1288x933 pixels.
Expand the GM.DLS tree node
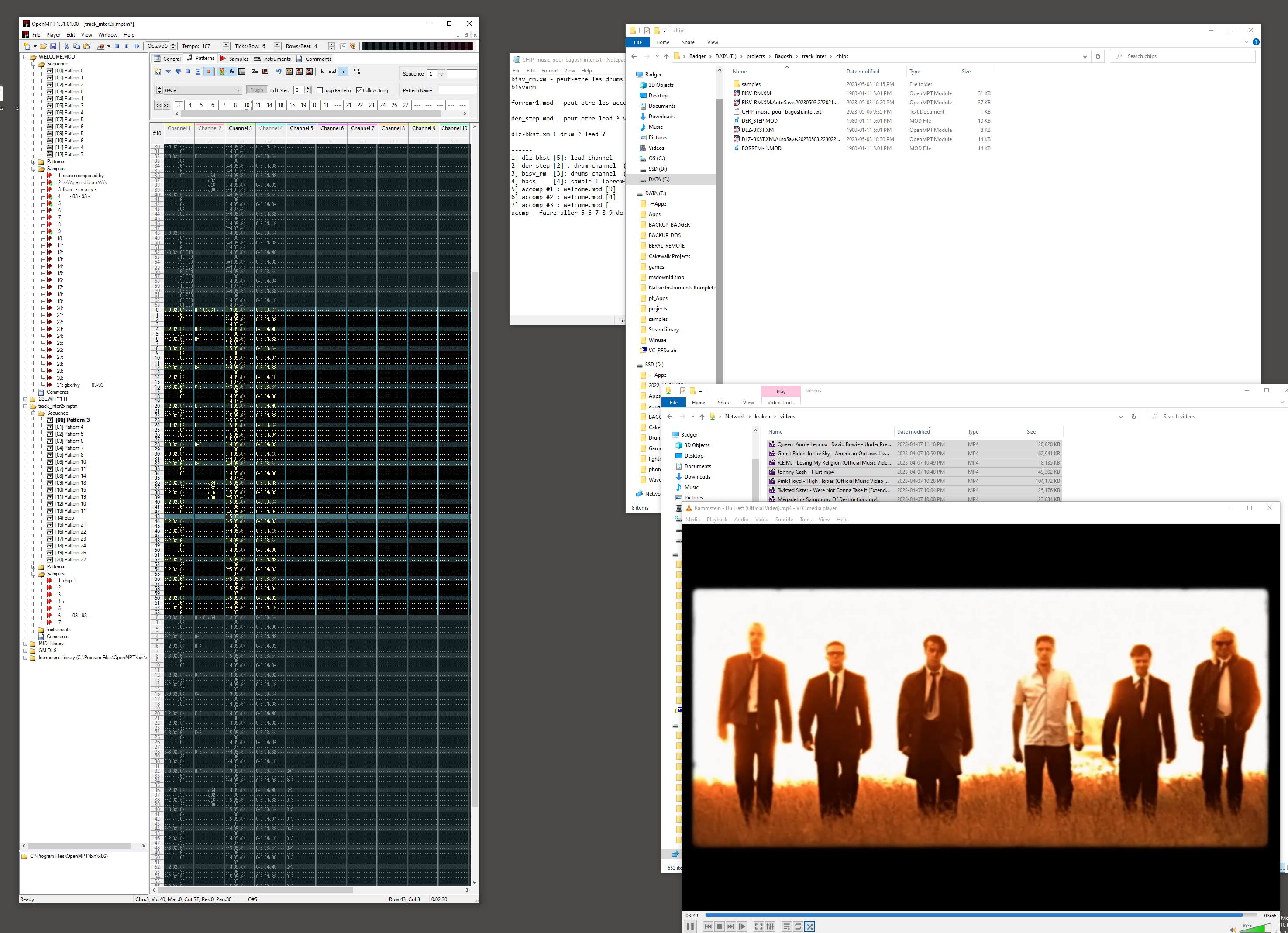25,651
